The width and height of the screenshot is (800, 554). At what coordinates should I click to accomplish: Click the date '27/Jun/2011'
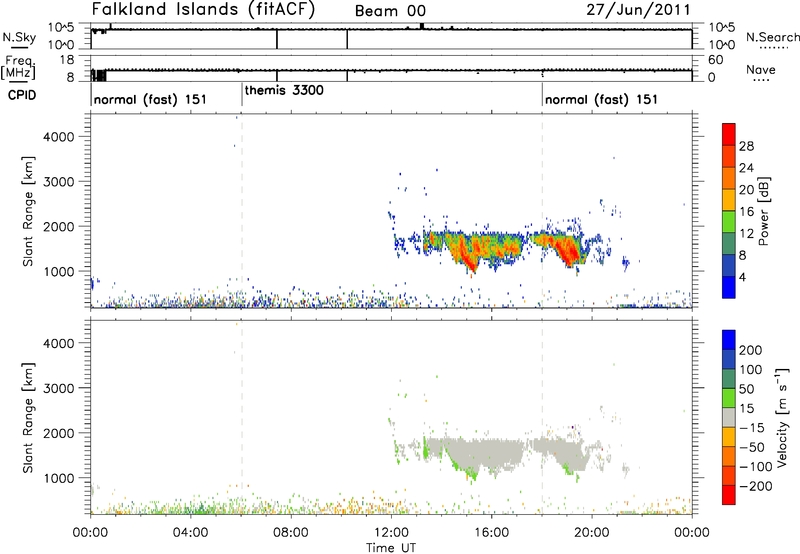point(638,9)
